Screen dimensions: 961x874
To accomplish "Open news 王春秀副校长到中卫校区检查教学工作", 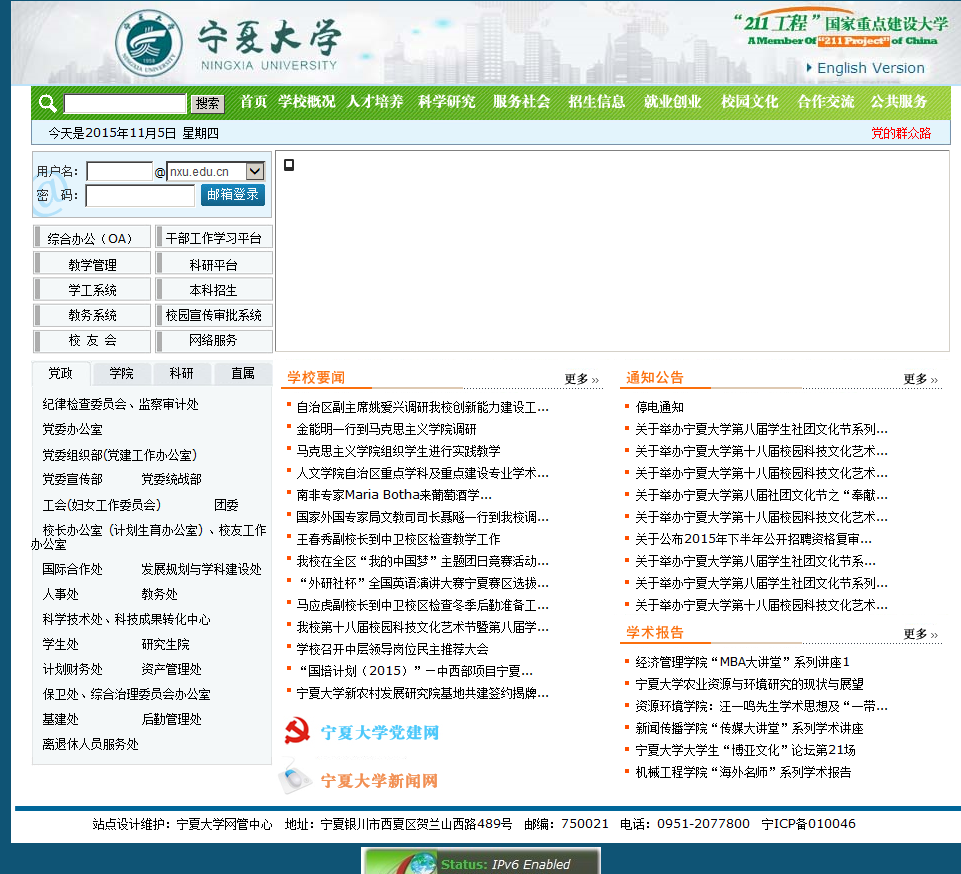I will [398, 539].
